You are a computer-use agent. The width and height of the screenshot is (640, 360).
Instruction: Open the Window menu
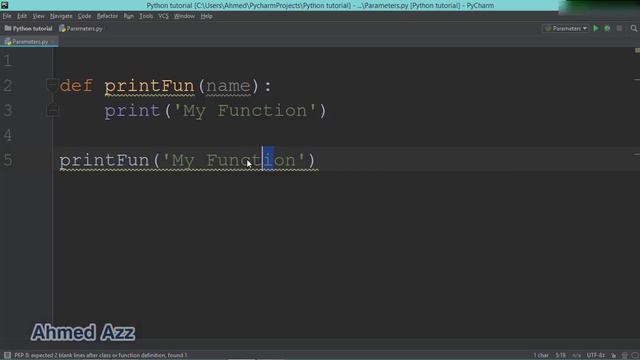pos(184,16)
